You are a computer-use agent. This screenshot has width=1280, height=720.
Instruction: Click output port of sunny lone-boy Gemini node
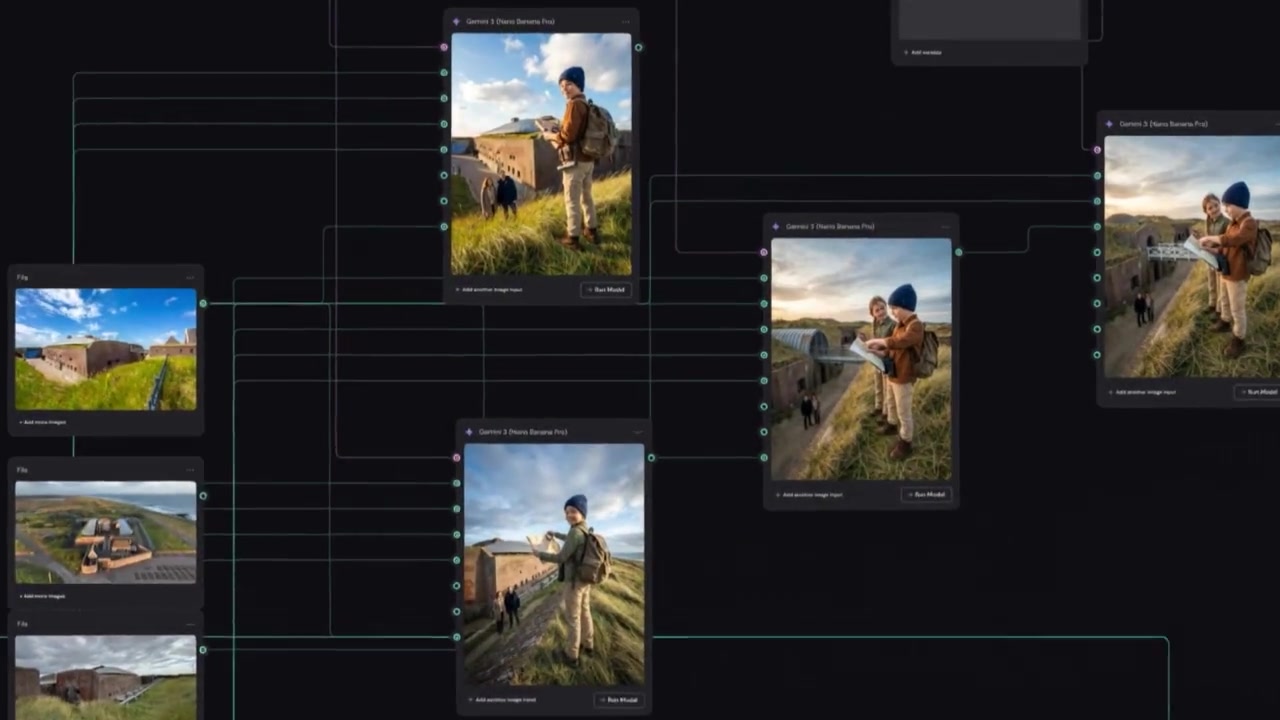[x=638, y=47]
